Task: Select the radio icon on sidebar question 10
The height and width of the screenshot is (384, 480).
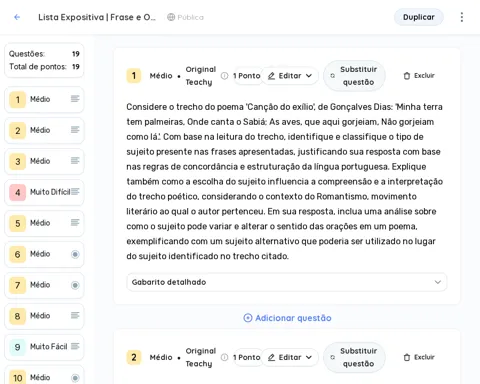Action: [75, 378]
